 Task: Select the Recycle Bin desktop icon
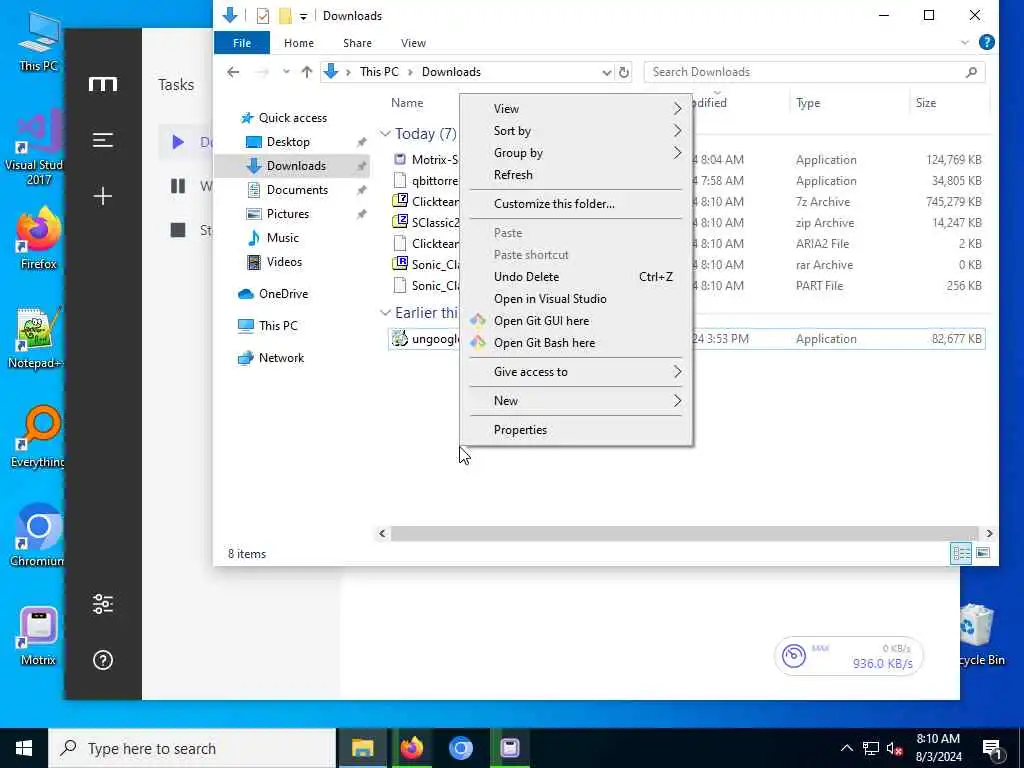[978, 635]
